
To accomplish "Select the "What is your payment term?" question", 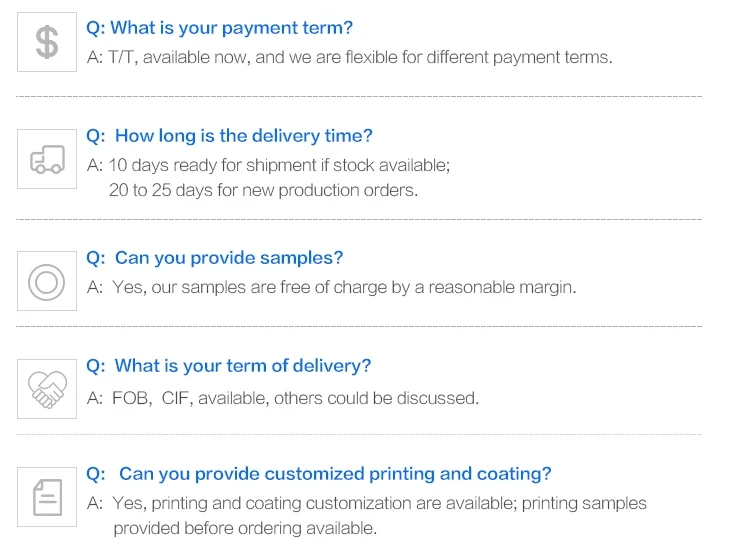I will coord(220,28).
